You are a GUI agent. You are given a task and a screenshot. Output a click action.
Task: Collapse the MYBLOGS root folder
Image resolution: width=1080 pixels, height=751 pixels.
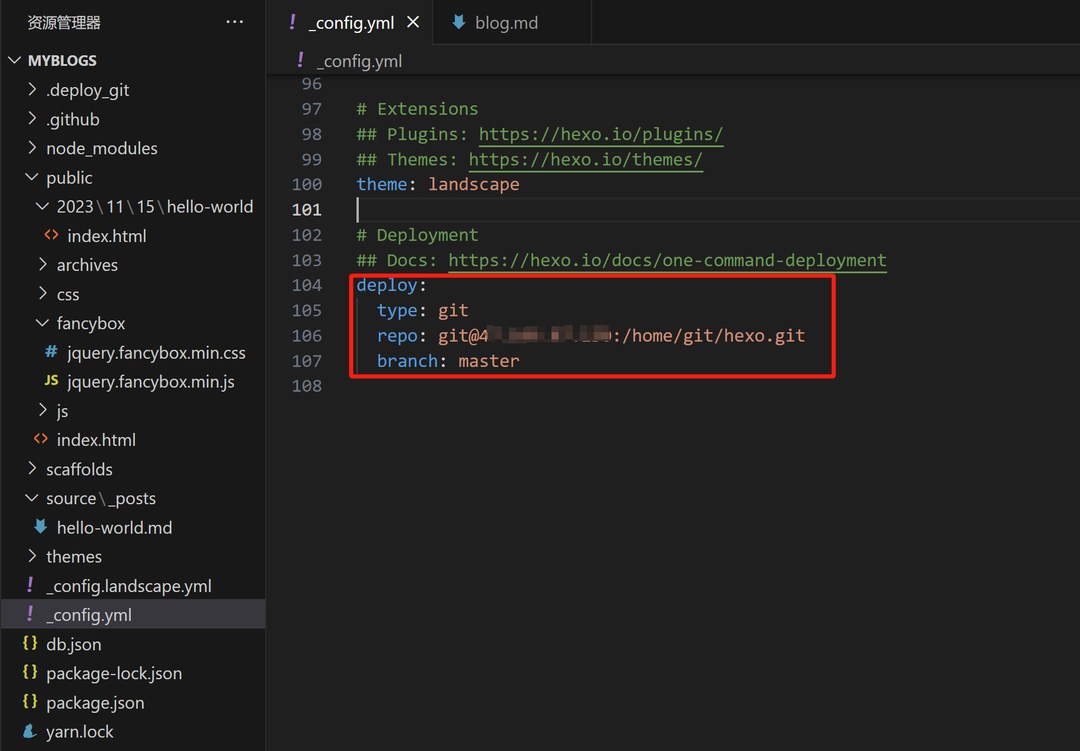14,60
